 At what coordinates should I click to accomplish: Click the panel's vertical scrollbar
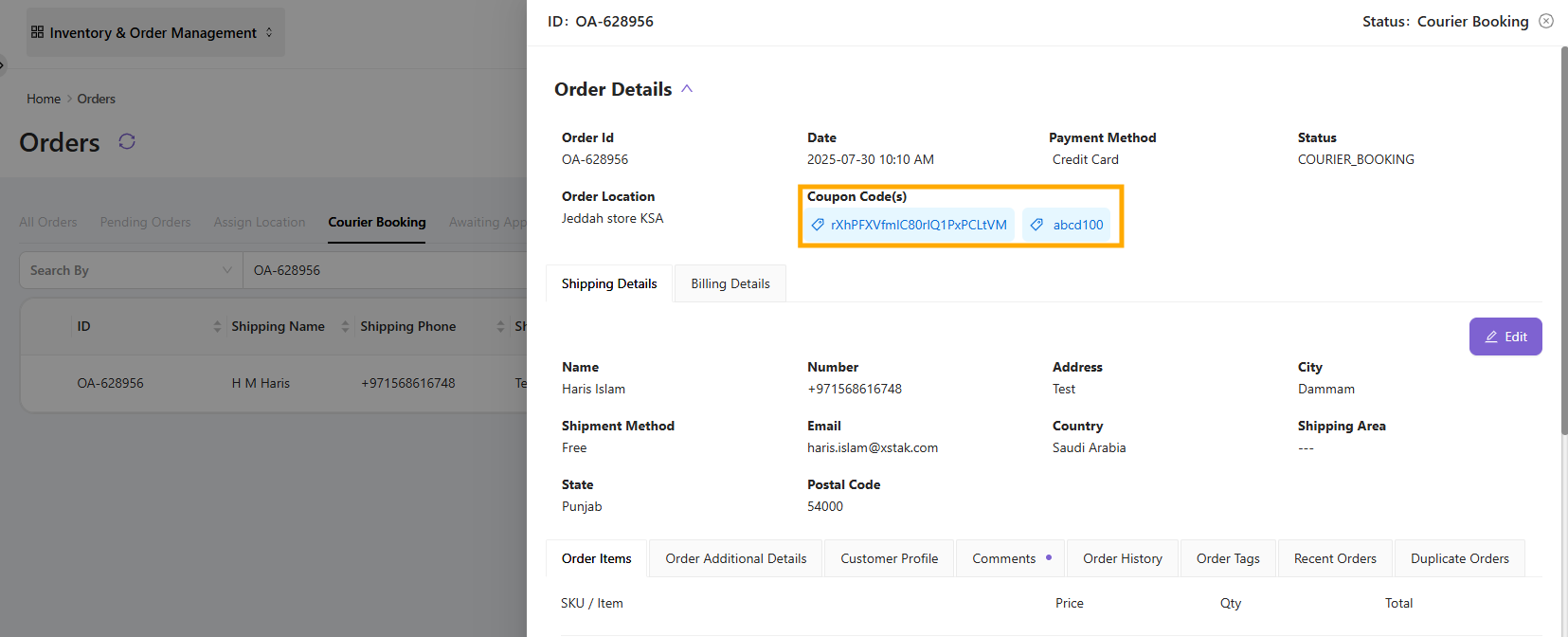click(1563, 237)
